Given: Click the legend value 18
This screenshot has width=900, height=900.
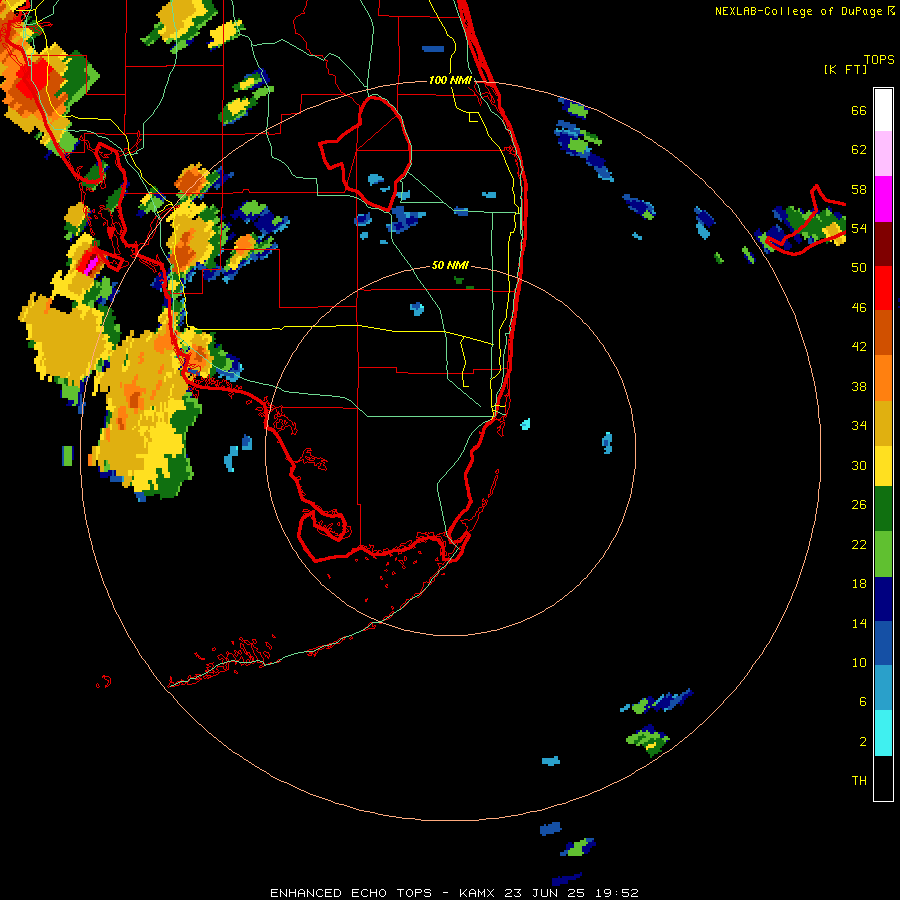Looking at the screenshot, I should click(859, 584).
